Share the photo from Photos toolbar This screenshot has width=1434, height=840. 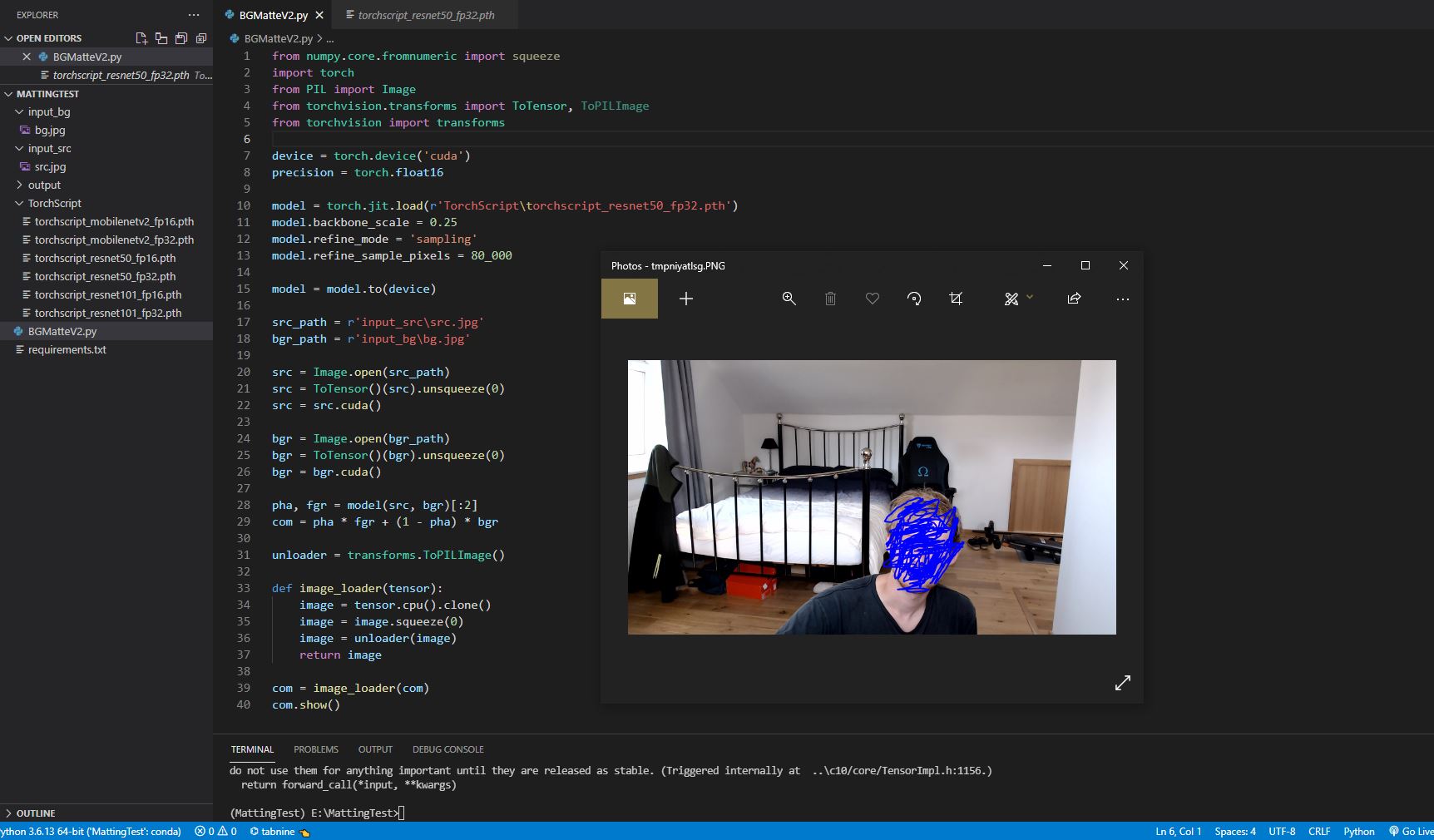(x=1074, y=299)
